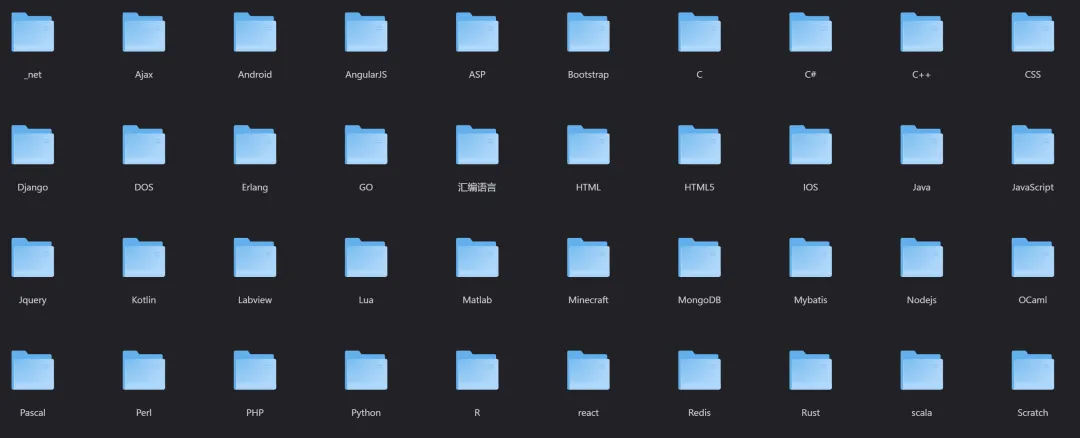Screen dimensions: 1080x438
Task: Click the Perl folder icon
Action: click(x=144, y=371)
